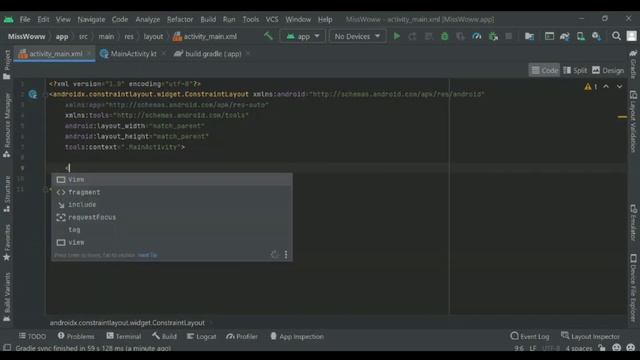Click the MissWoww project breadcrumb

[27, 36]
